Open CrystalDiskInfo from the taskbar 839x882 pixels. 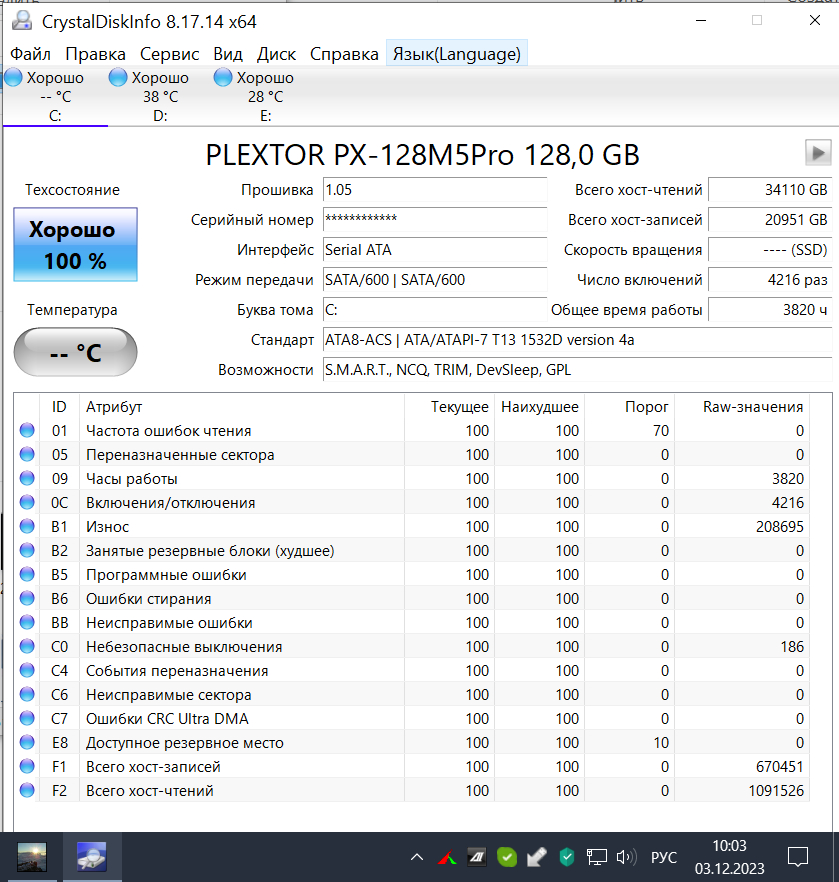coord(92,857)
